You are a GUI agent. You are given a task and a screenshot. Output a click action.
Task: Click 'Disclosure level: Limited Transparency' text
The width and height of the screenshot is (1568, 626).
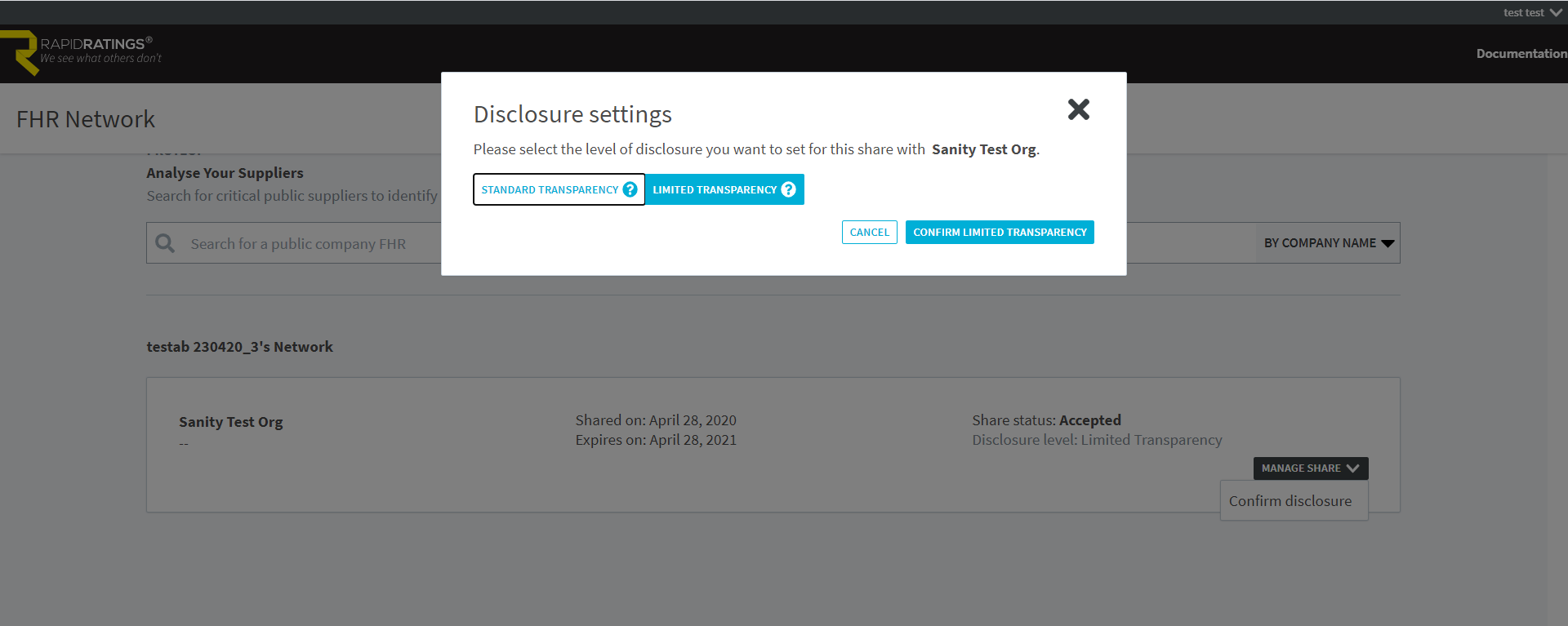coord(1097,440)
